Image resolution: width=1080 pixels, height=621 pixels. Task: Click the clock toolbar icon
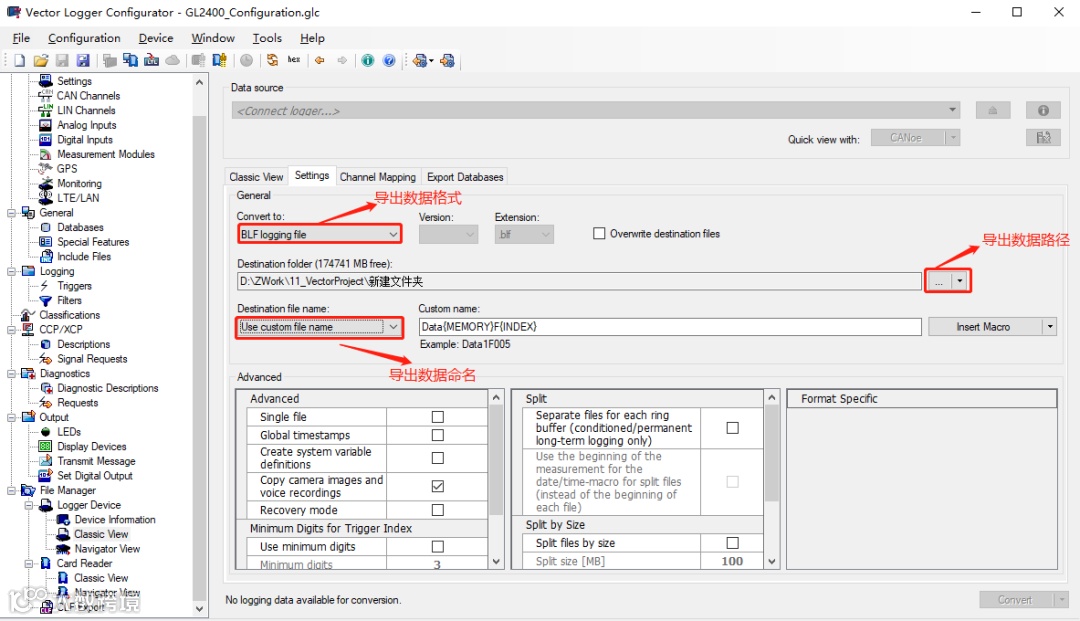click(x=247, y=61)
